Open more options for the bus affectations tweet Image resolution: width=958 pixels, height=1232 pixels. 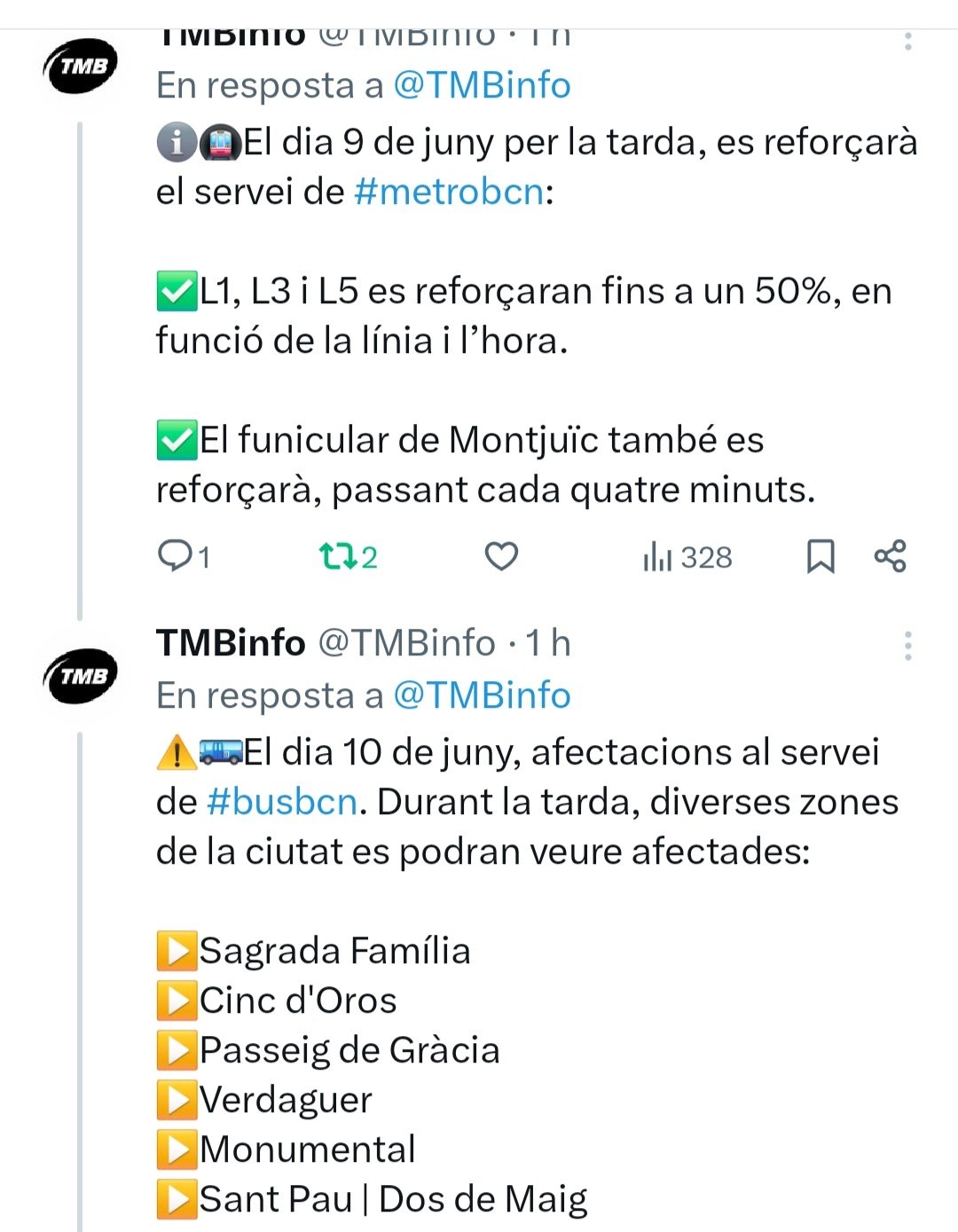coord(907,646)
